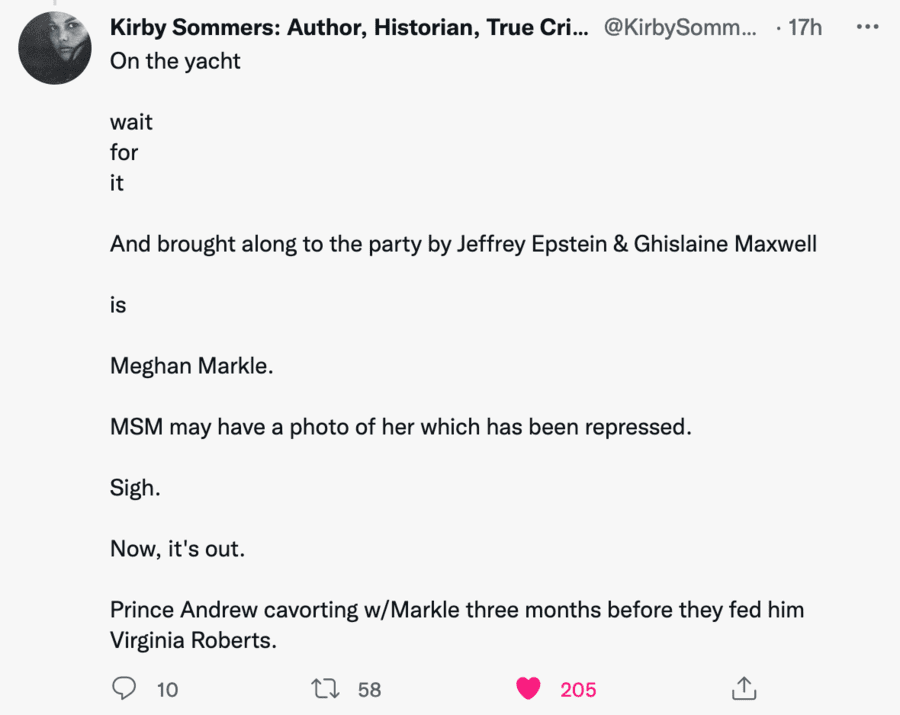Screen dimensions: 900x715
Task: Click the 205 likes count
Action: (x=578, y=690)
